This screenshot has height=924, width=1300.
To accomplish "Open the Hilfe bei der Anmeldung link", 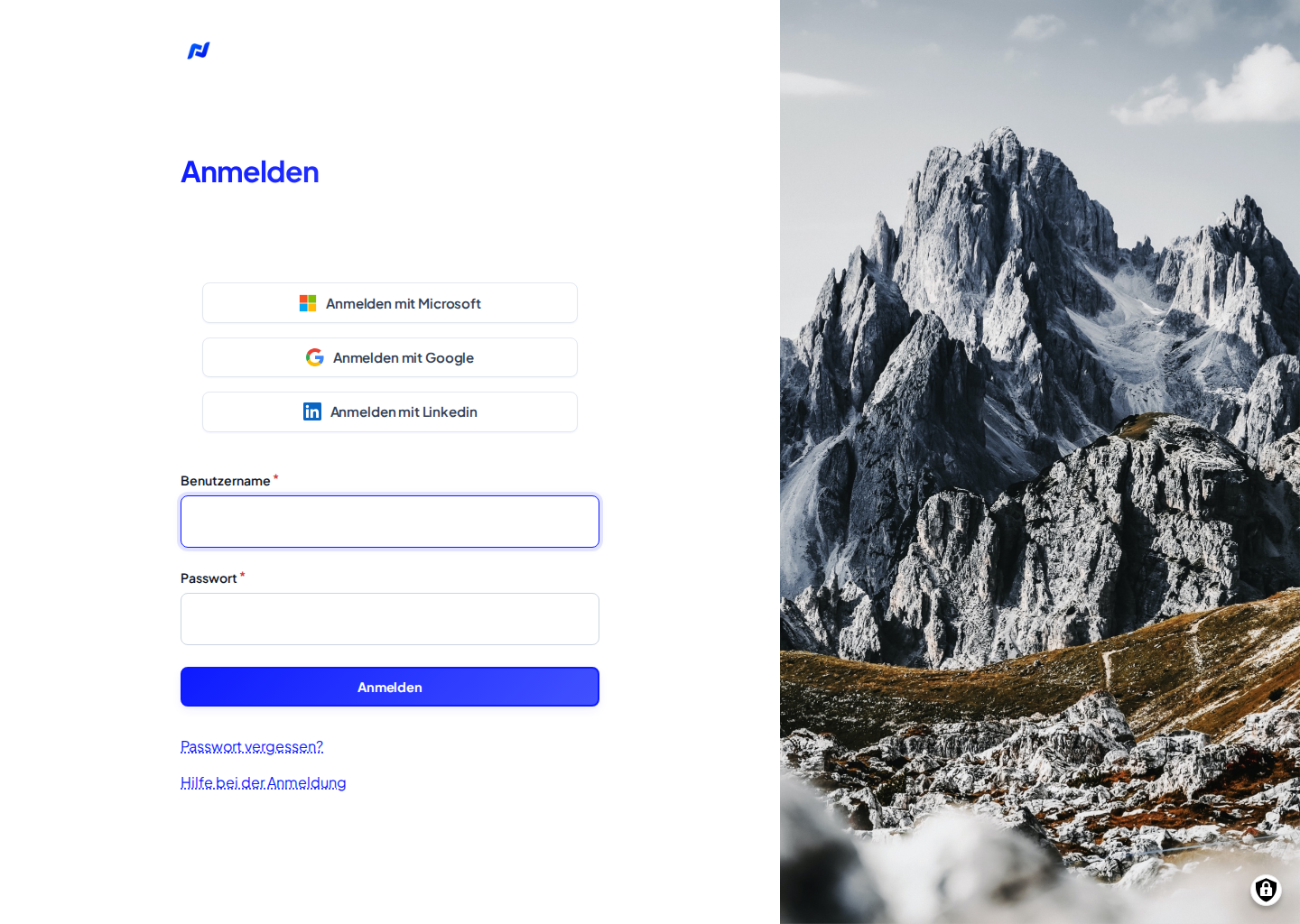I will pyautogui.click(x=264, y=782).
